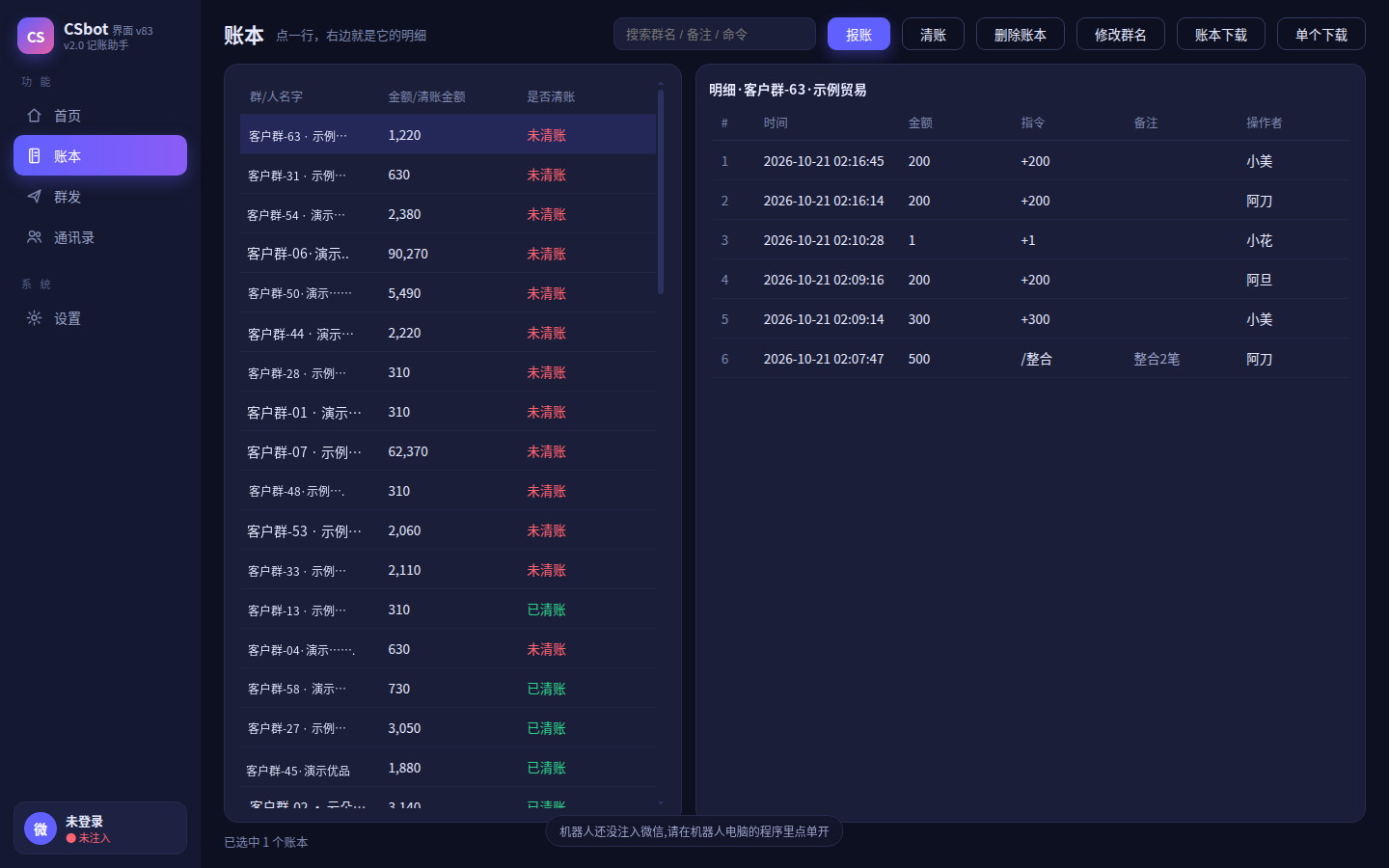Click the 整合2笔 remark cell
The height and width of the screenshot is (868, 1389).
pos(1157,359)
